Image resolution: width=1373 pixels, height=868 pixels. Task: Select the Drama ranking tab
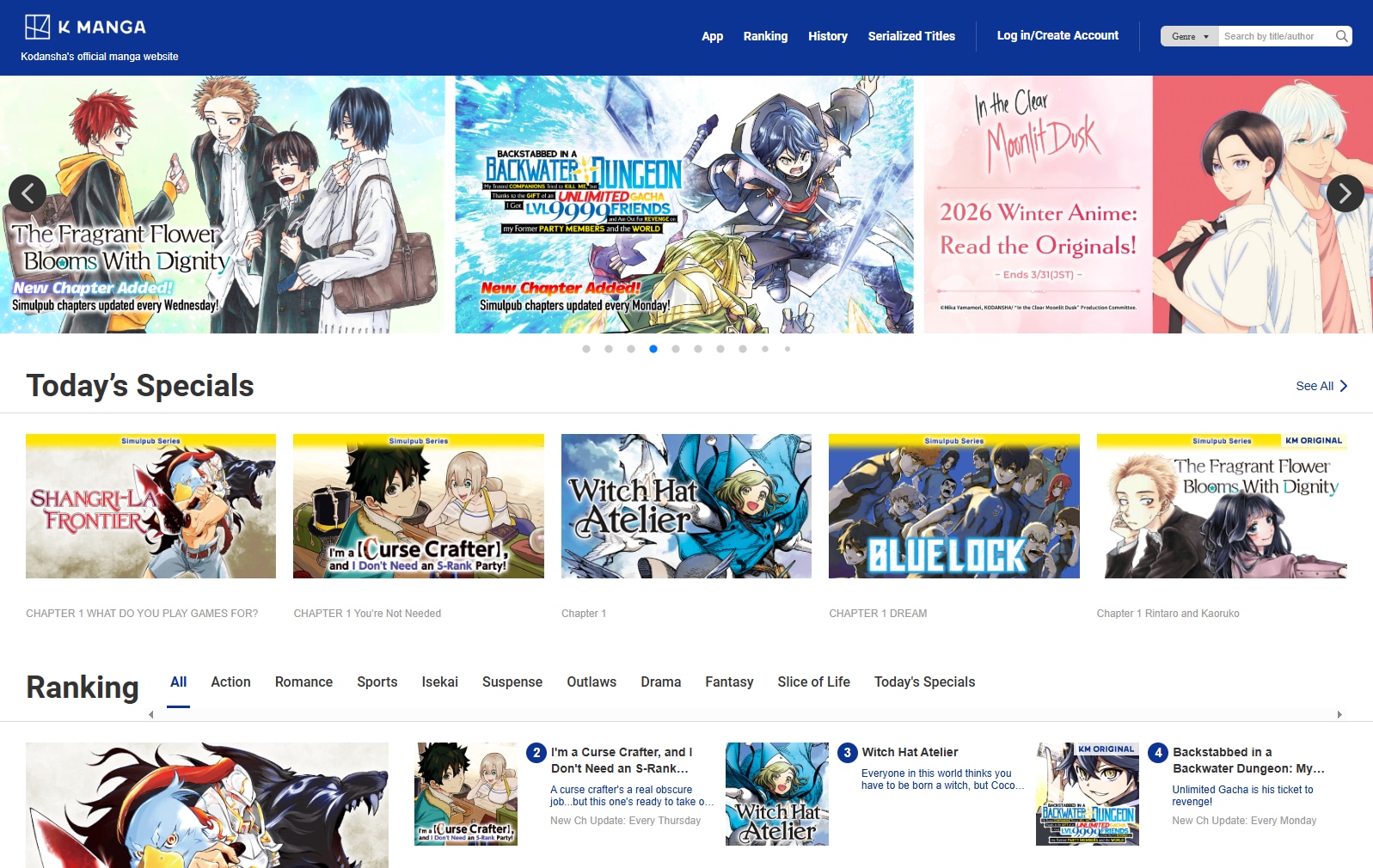tap(660, 682)
